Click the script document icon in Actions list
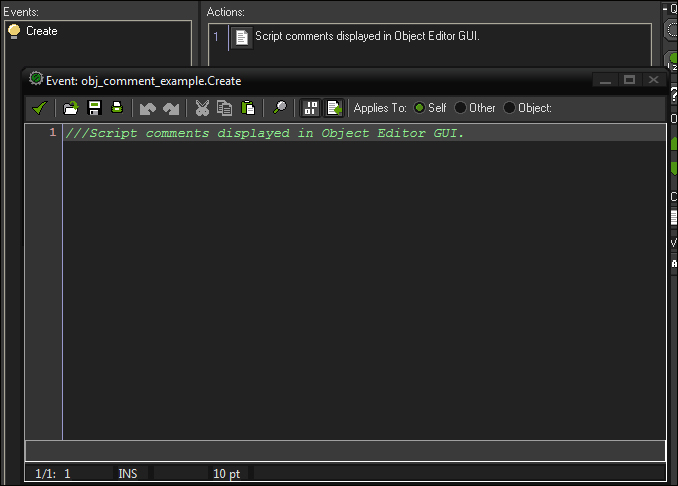The image size is (678, 486). tap(241, 38)
